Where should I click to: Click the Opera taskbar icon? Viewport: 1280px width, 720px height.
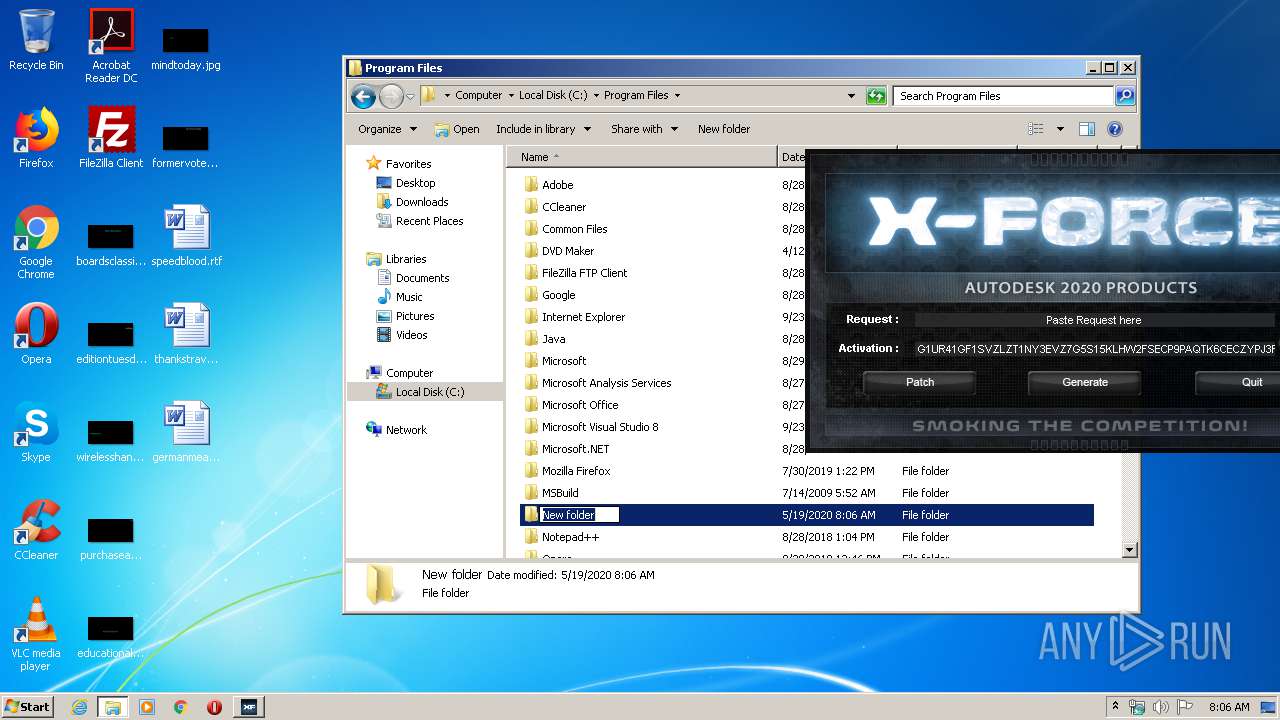(x=214, y=707)
